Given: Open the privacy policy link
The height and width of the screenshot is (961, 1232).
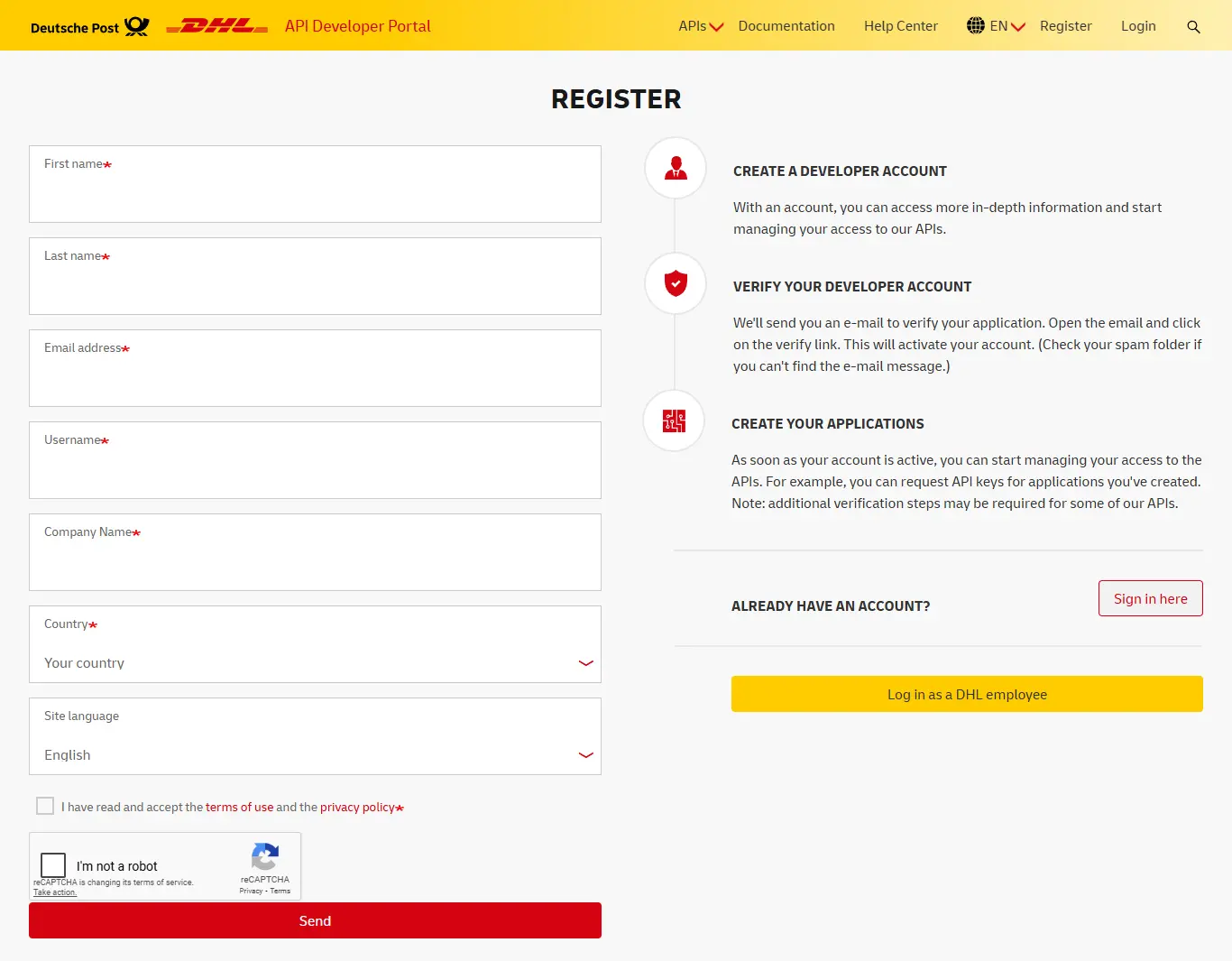Looking at the screenshot, I should tap(357, 807).
